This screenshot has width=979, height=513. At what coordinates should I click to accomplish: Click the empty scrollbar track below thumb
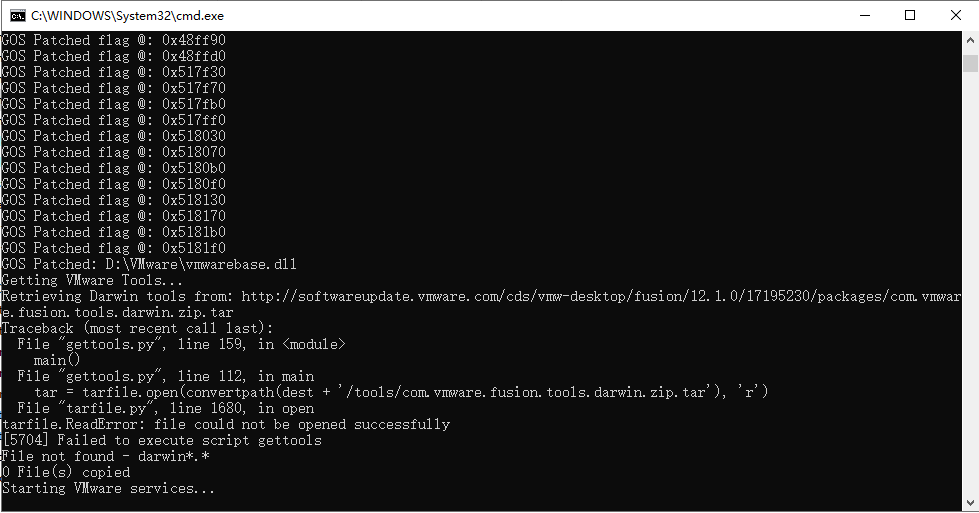pos(970,300)
